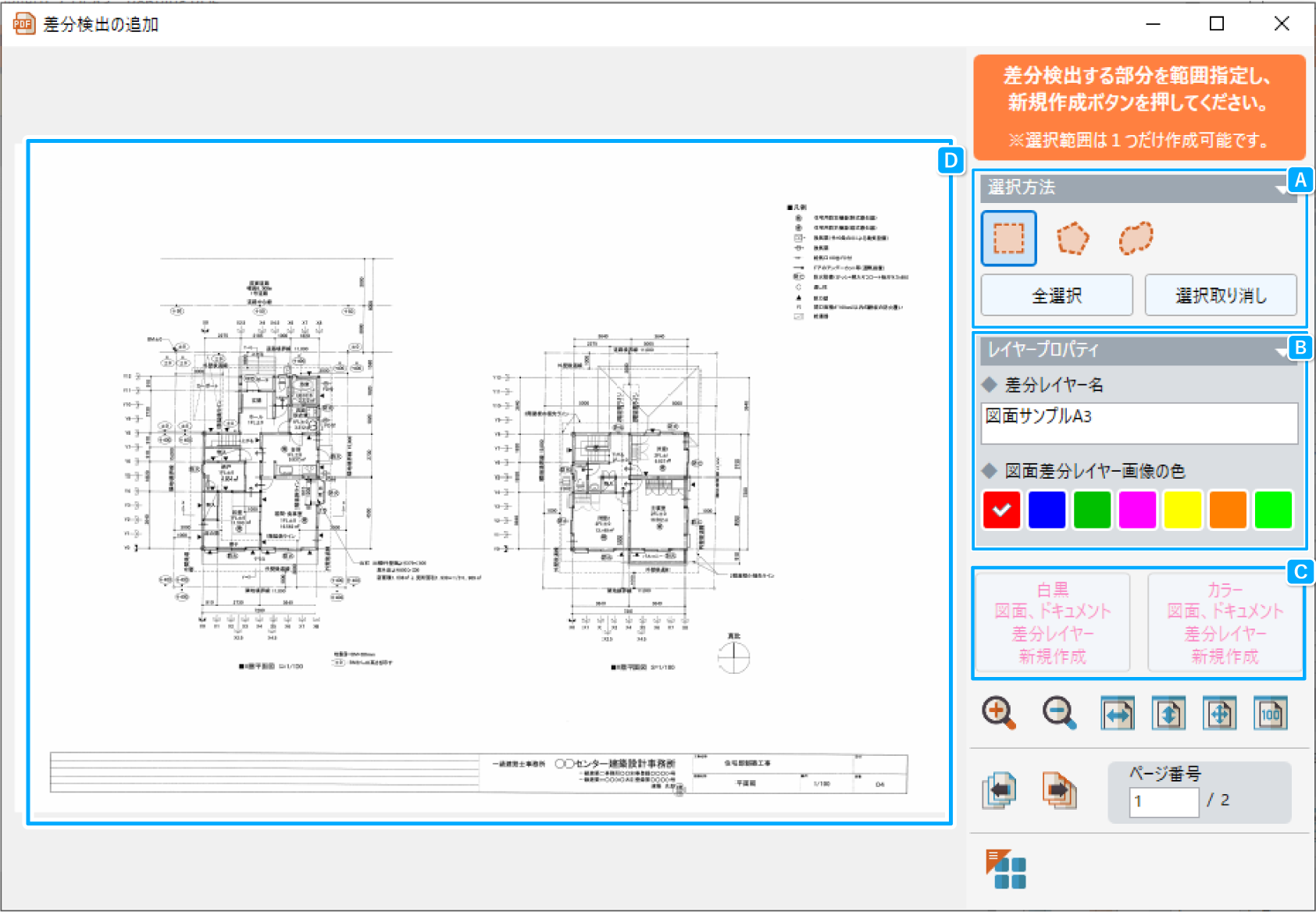
Task: Pick the yellow layer color swatch
Action: (x=1182, y=510)
